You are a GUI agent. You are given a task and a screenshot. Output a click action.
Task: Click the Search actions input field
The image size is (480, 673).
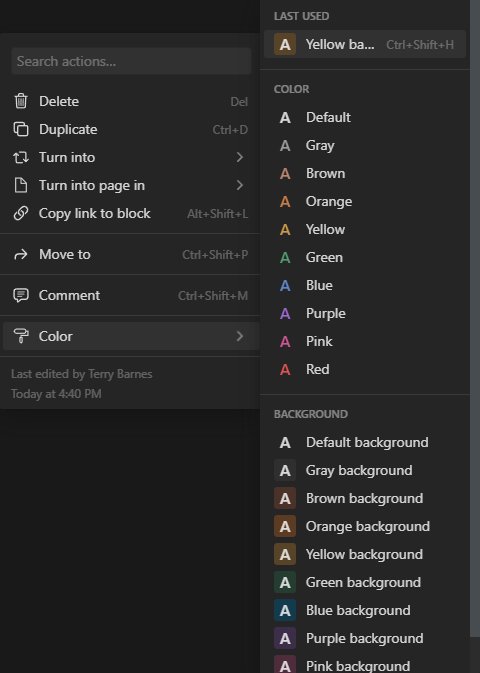131,61
